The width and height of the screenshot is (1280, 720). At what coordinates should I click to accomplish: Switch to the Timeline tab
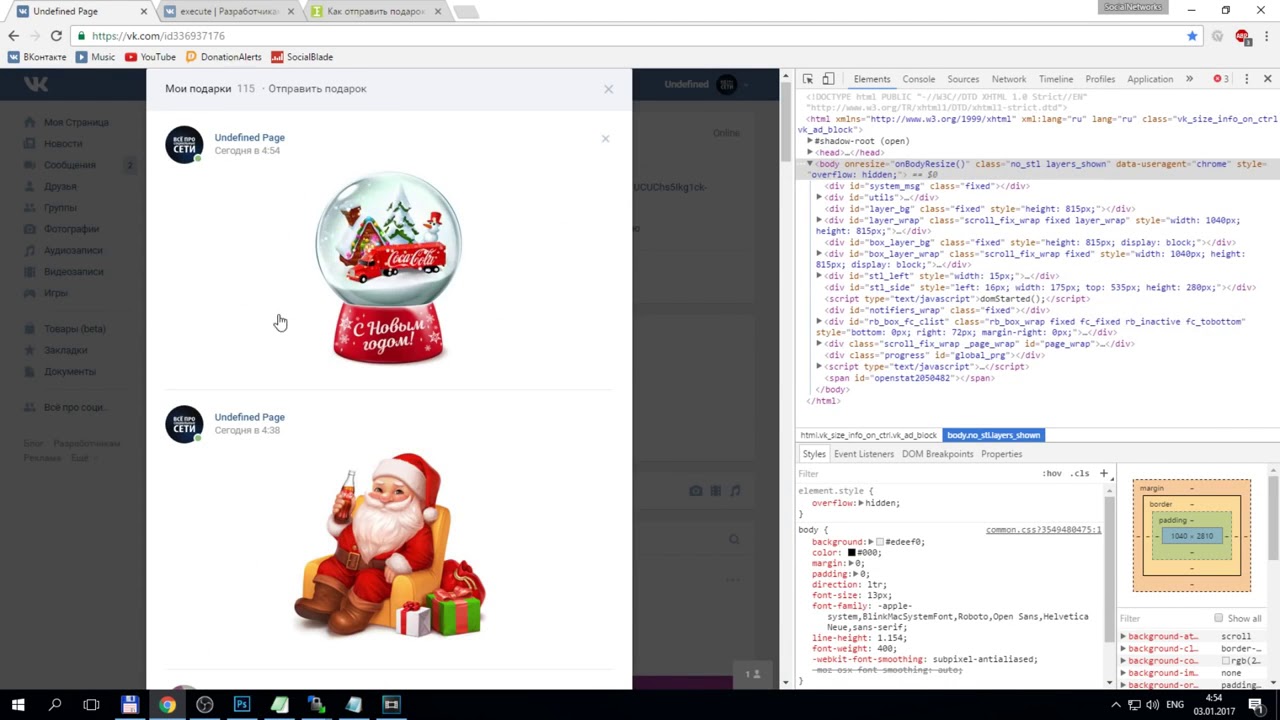[1056, 79]
